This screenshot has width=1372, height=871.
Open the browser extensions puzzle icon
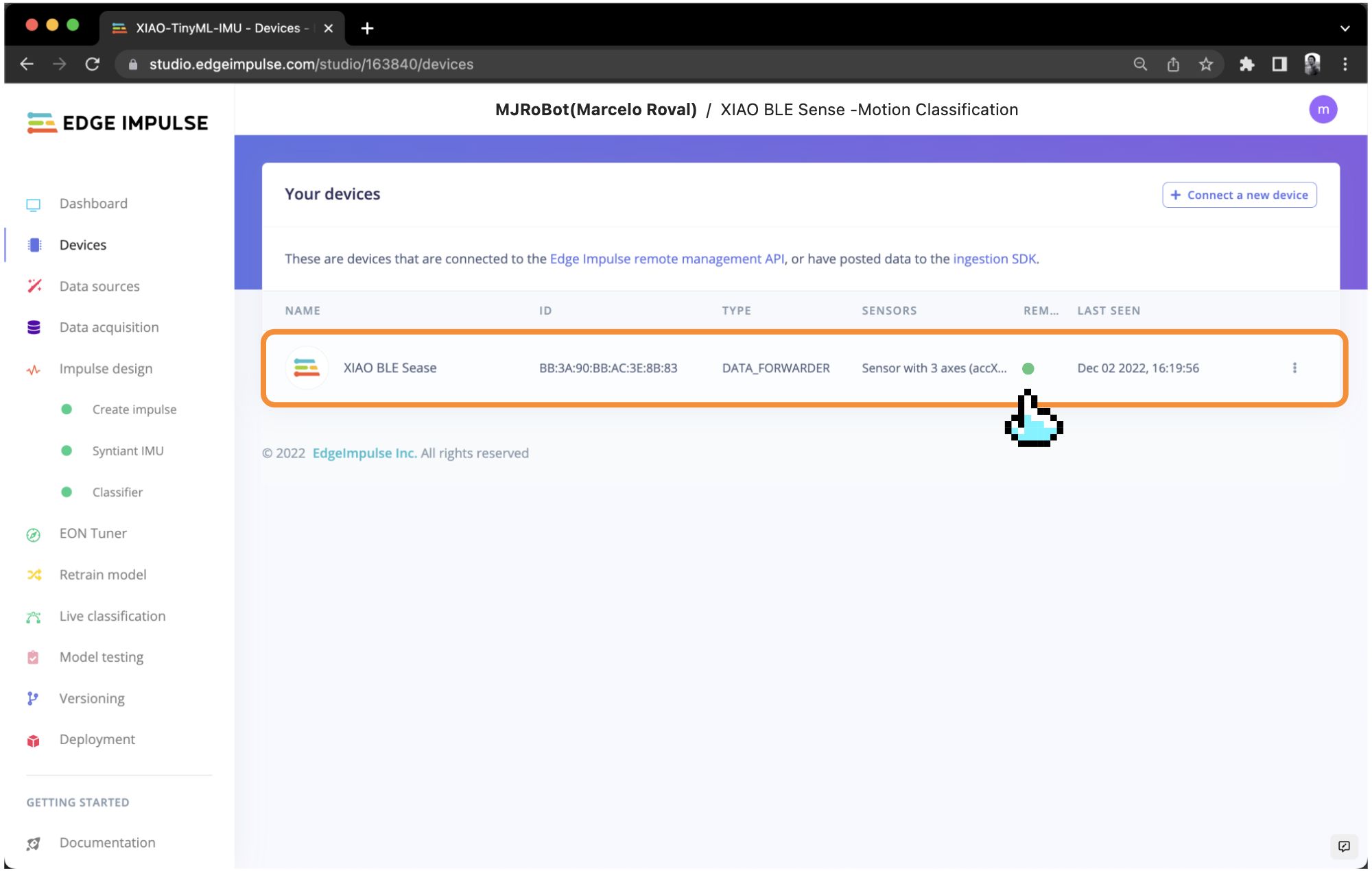click(1246, 64)
